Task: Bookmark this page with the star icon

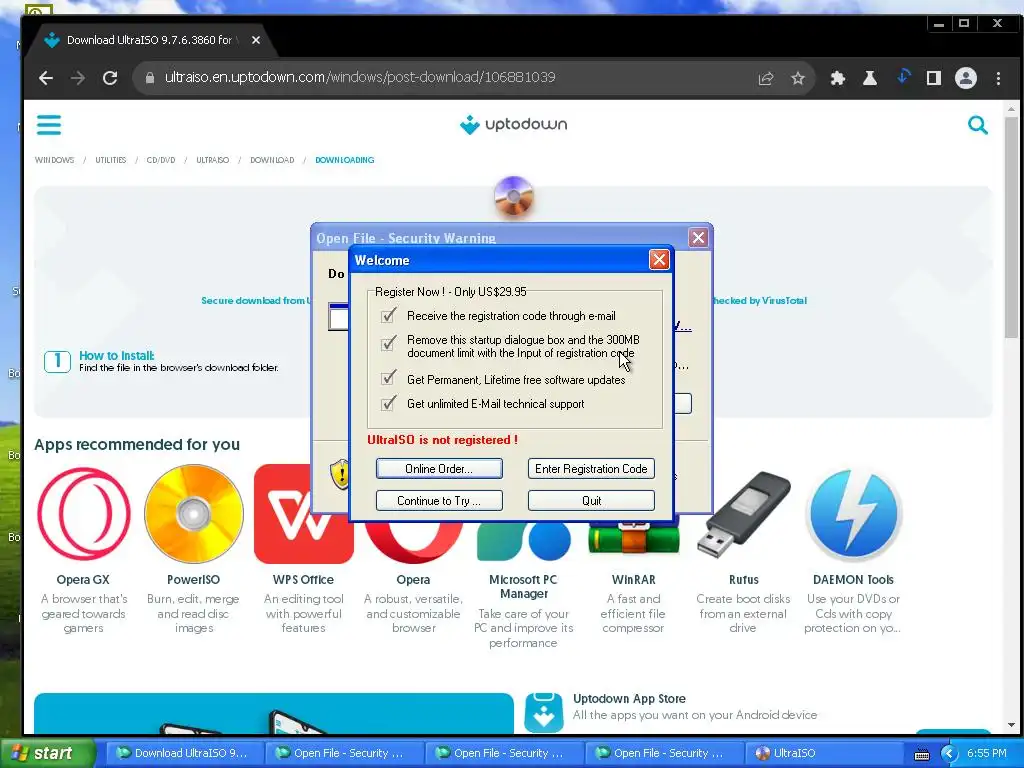Action: click(797, 78)
